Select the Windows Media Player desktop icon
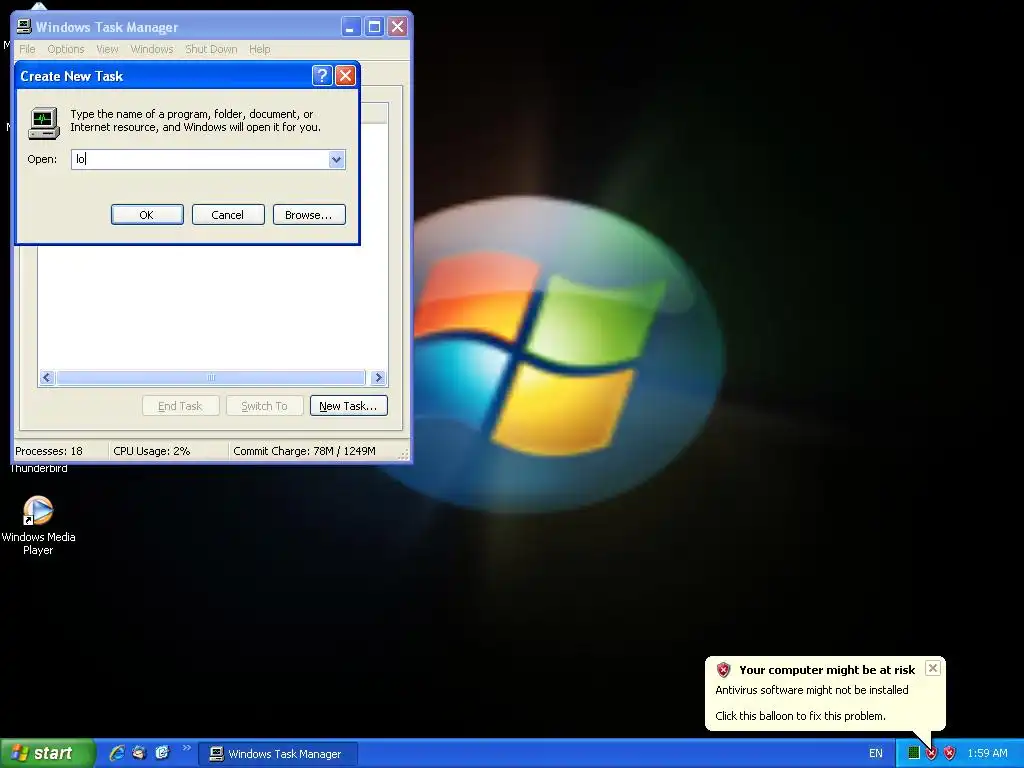This screenshot has height=768, width=1024. tap(38, 526)
